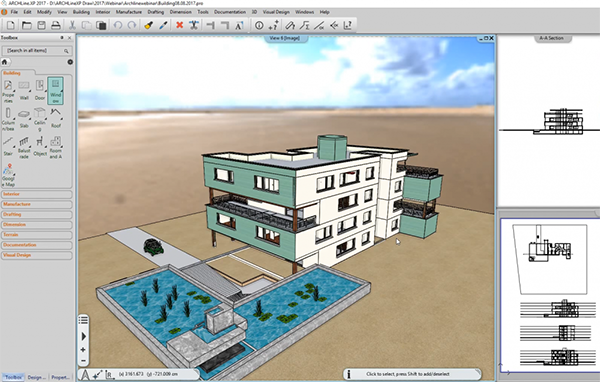The height and width of the screenshot is (382, 600).
Task: Click the Undo arrow icon
Action: pyautogui.click(x=117, y=25)
